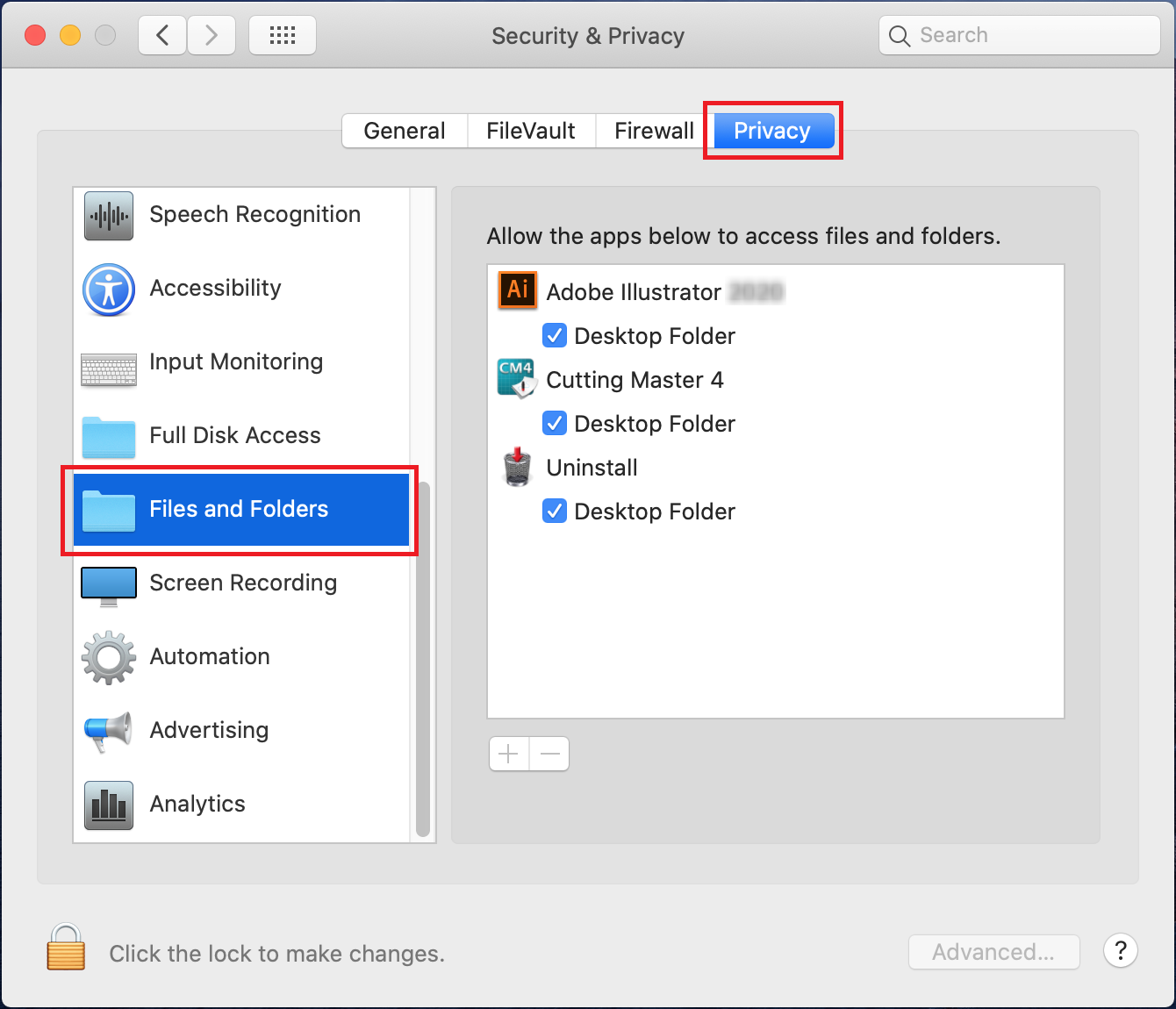This screenshot has height=1009, width=1176.
Task: Click the Files and Folders folder icon
Action: point(109,511)
